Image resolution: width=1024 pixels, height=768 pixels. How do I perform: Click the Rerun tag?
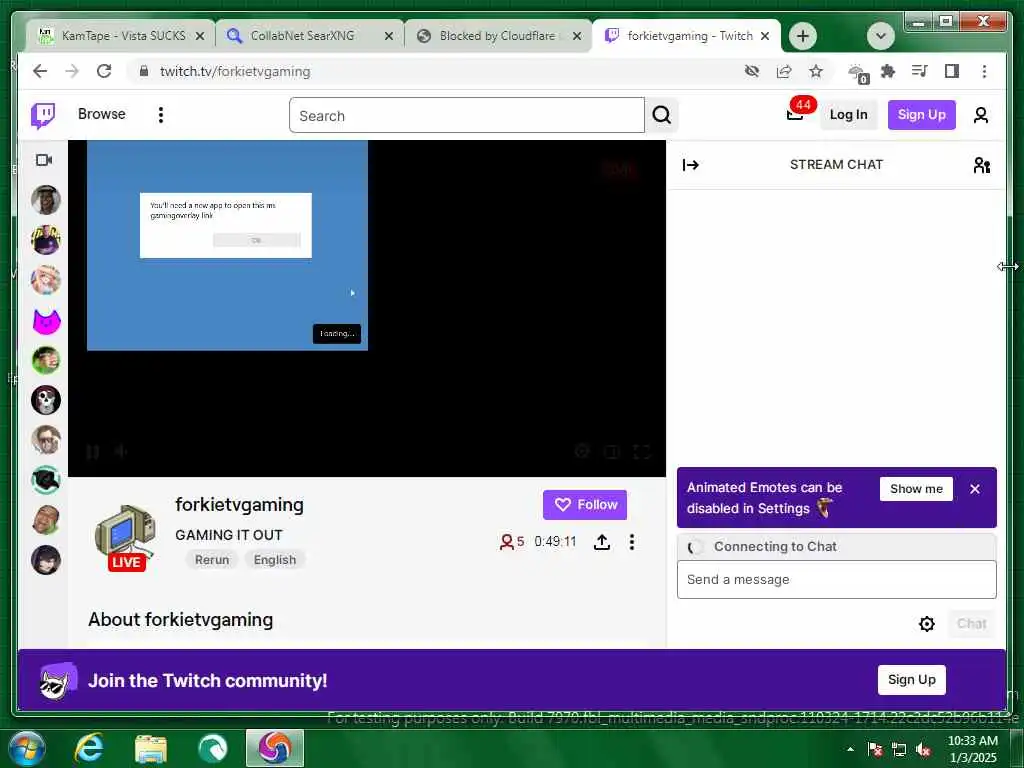click(212, 560)
